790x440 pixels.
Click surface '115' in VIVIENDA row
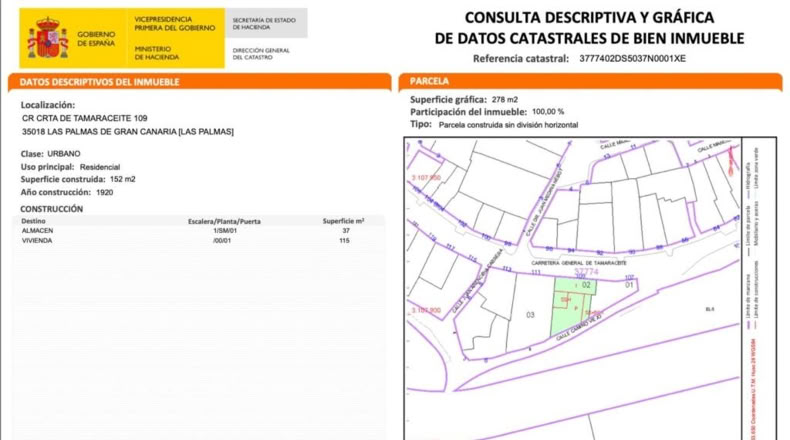pyautogui.click(x=345, y=240)
